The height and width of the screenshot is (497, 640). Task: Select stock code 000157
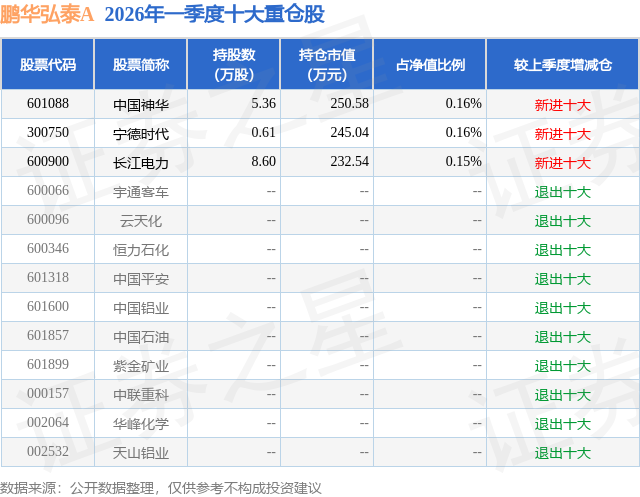click(48, 393)
